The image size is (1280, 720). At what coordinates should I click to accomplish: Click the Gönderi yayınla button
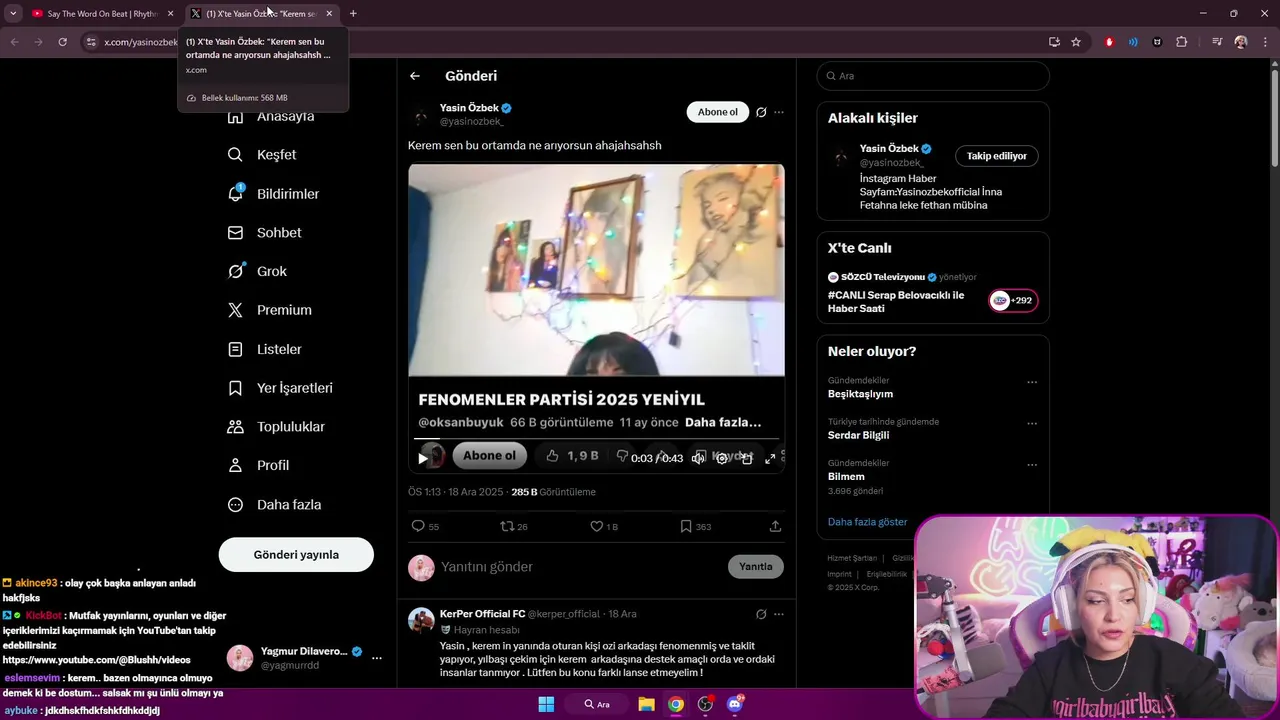(296, 555)
